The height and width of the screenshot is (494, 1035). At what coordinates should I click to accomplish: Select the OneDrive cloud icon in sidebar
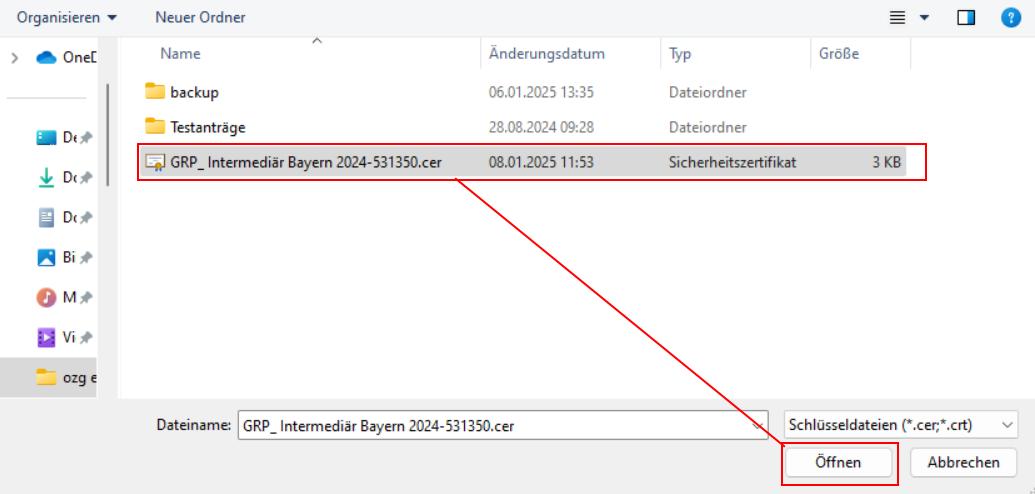point(46,57)
